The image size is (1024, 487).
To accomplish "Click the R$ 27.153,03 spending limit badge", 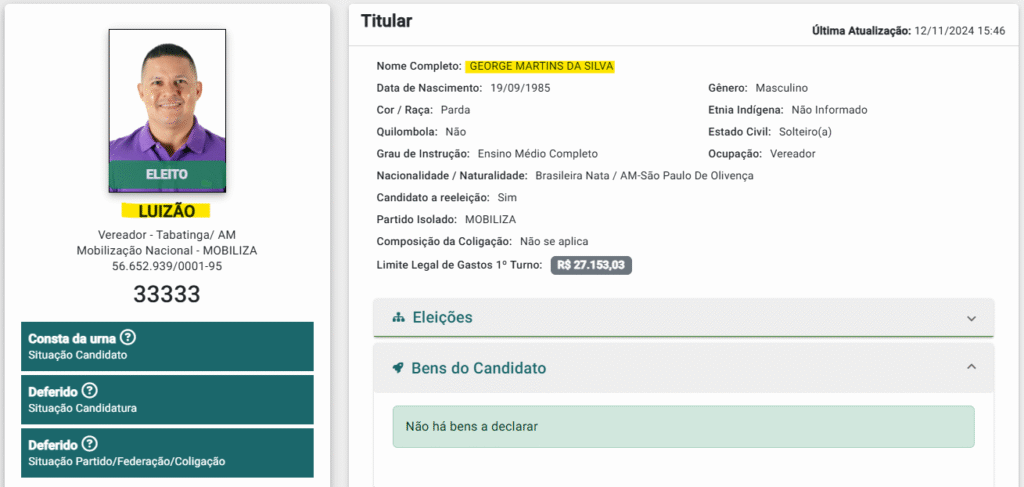I will 591,265.
